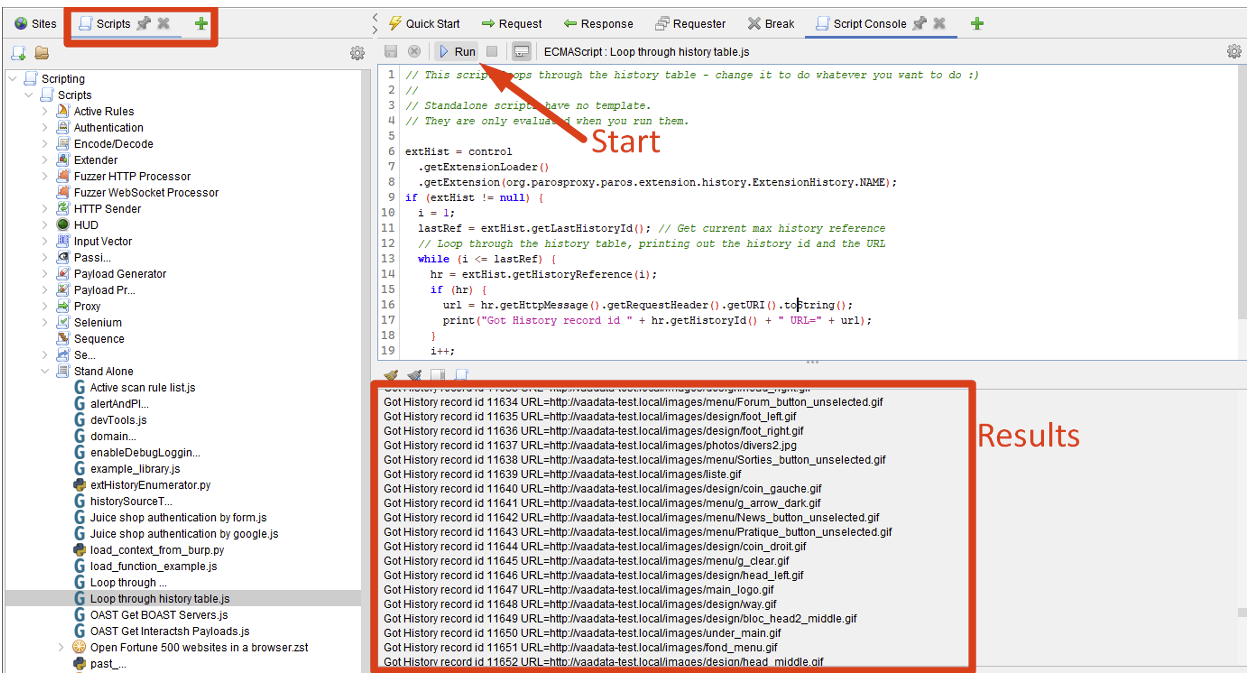The height and width of the screenshot is (682, 1254).
Task: Toggle clear output on script run
Action: point(414,374)
